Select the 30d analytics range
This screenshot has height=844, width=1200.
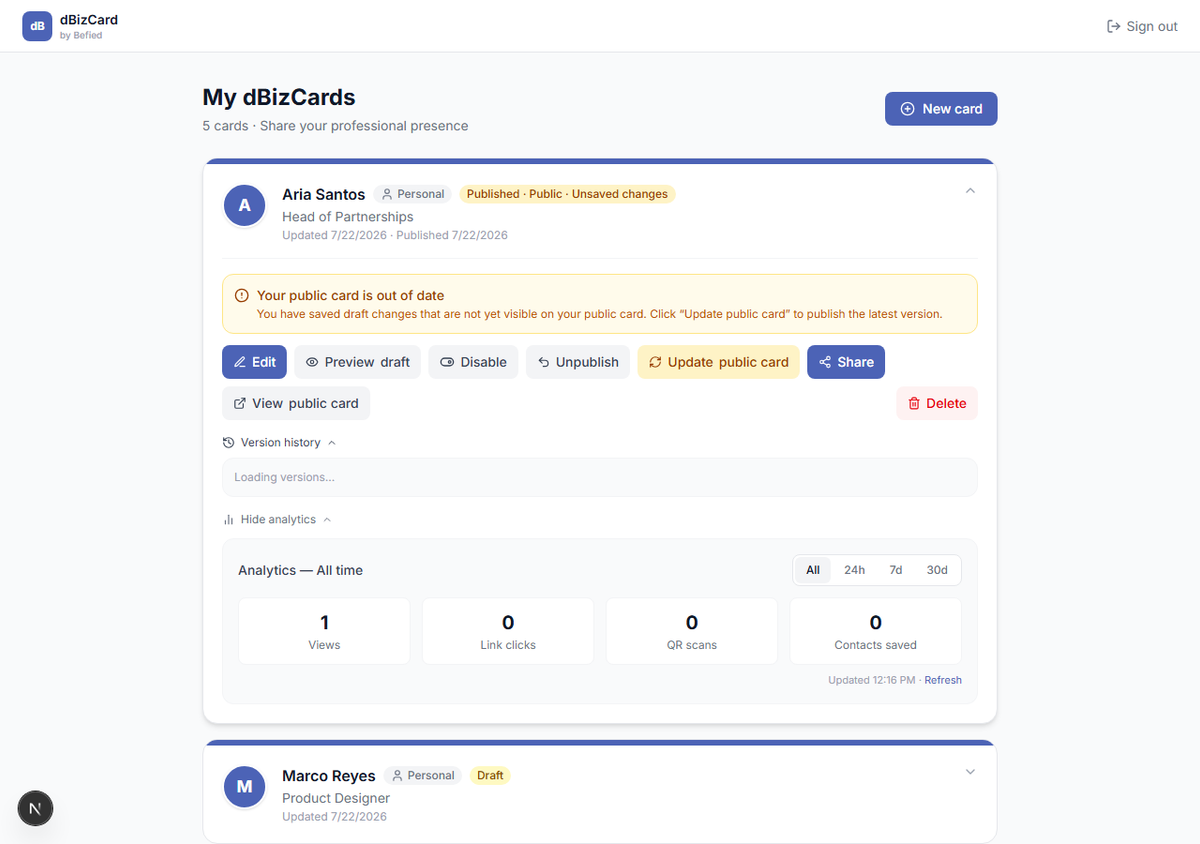click(937, 570)
